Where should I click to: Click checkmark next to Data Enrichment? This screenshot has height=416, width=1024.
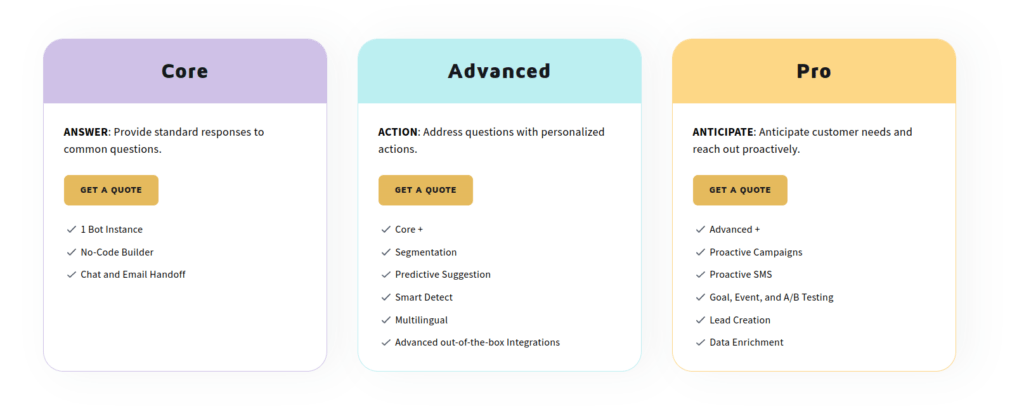pos(701,342)
